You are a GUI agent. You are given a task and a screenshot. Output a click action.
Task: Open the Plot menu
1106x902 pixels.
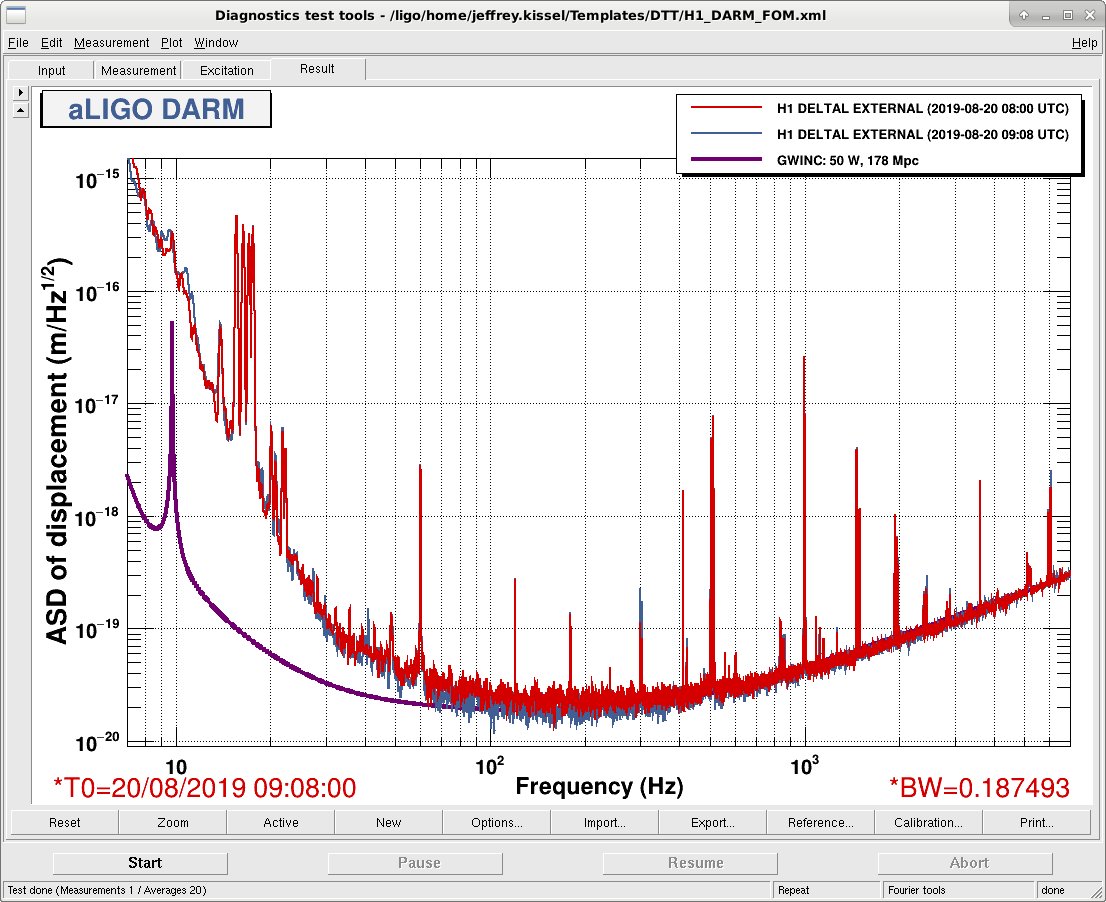click(171, 42)
